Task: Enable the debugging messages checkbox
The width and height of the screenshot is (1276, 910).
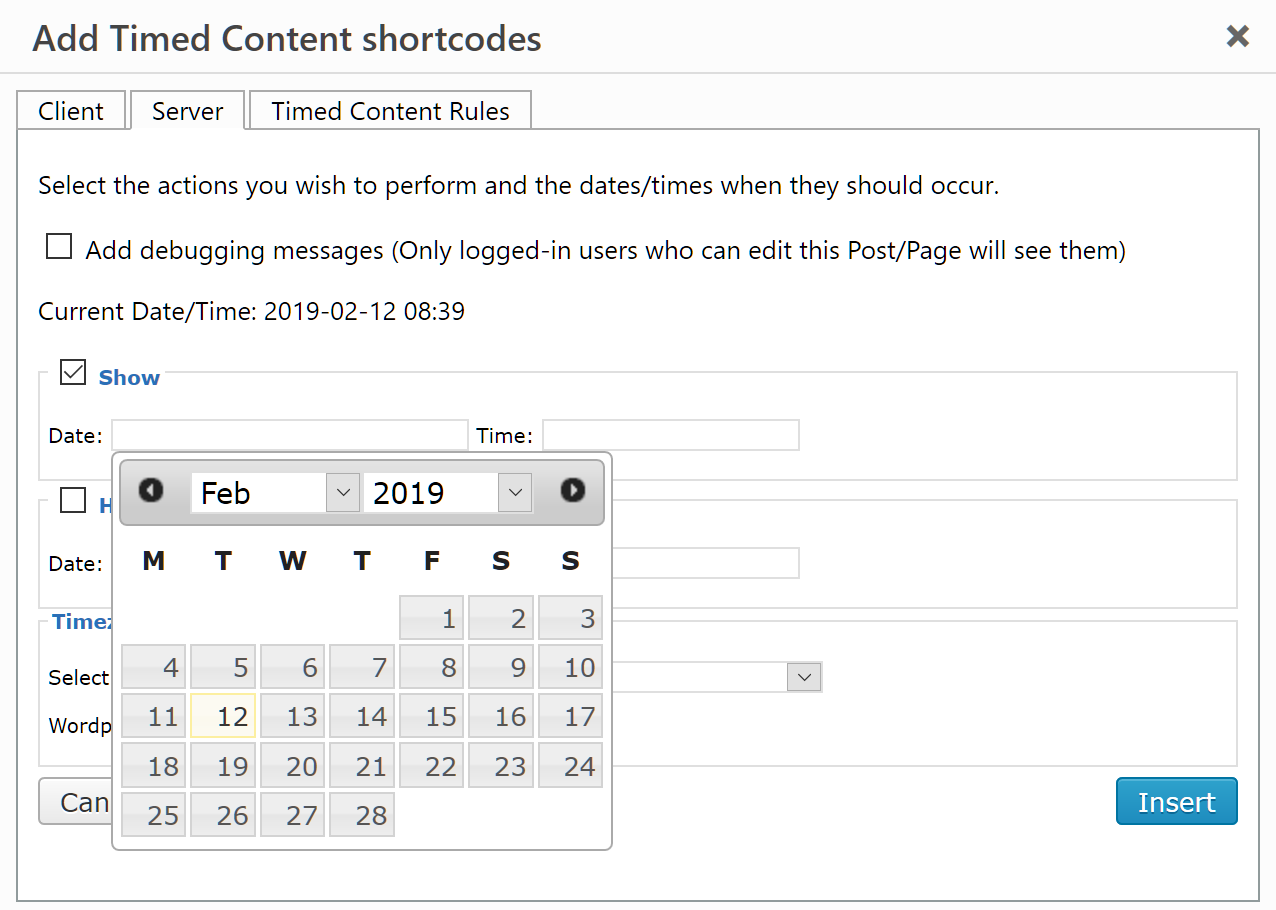Action: (59, 246)
